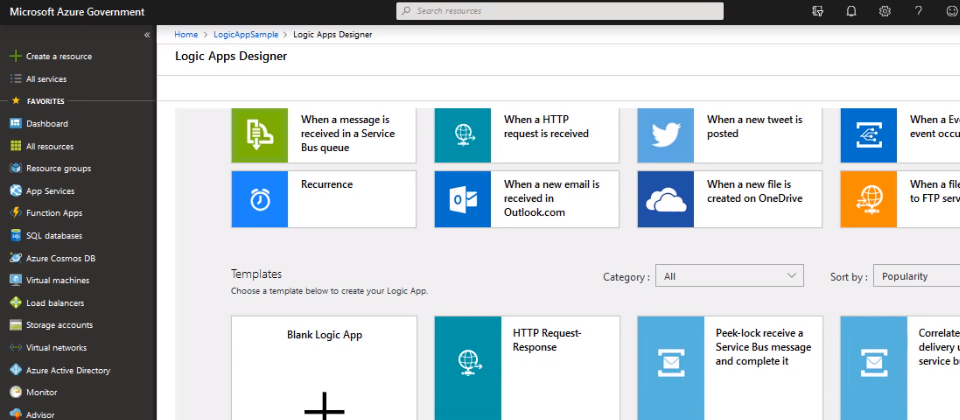The height and width of the screenshot is (420, 960).
Task: Select the Service Bus queue trigger icon
Action: (259, 134)
